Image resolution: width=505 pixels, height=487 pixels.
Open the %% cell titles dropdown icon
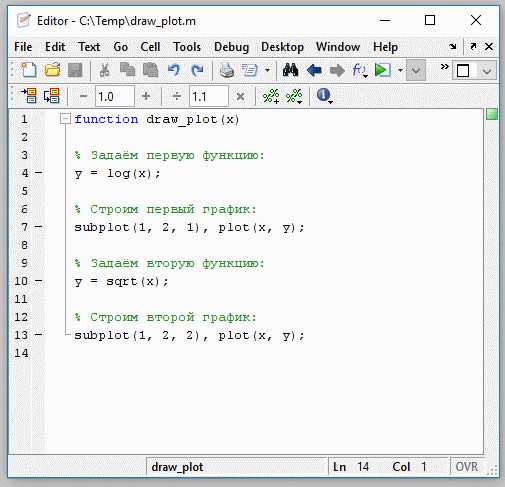(294, 96)
